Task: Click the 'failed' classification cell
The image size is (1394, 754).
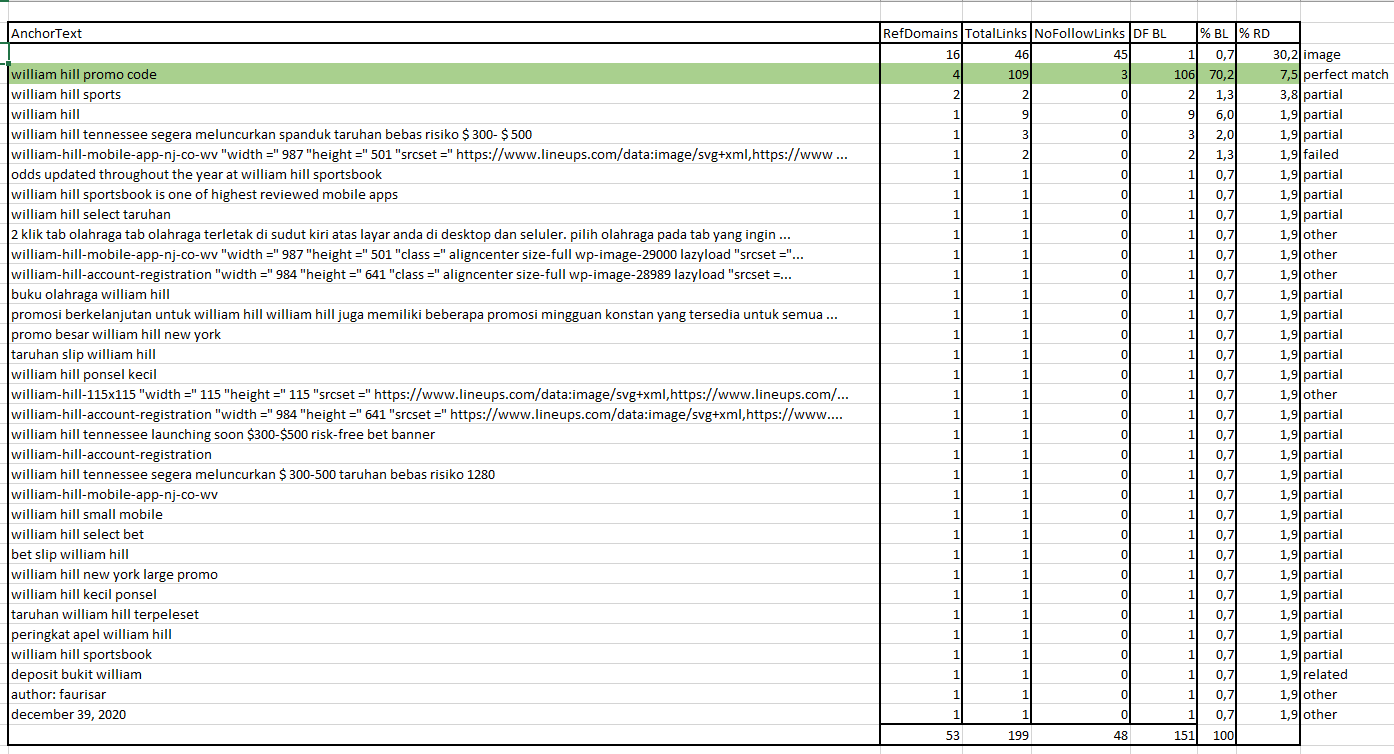Action: pos(1321,154)
